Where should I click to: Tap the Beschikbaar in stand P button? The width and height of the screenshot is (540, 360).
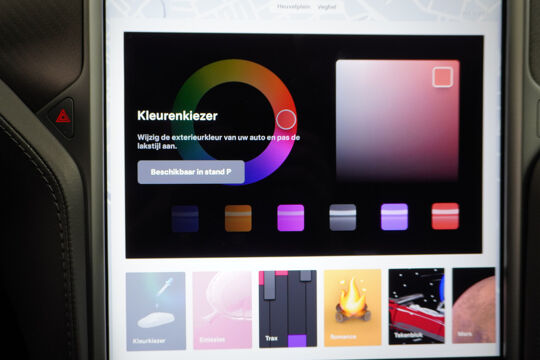click(x=191, y=172)
